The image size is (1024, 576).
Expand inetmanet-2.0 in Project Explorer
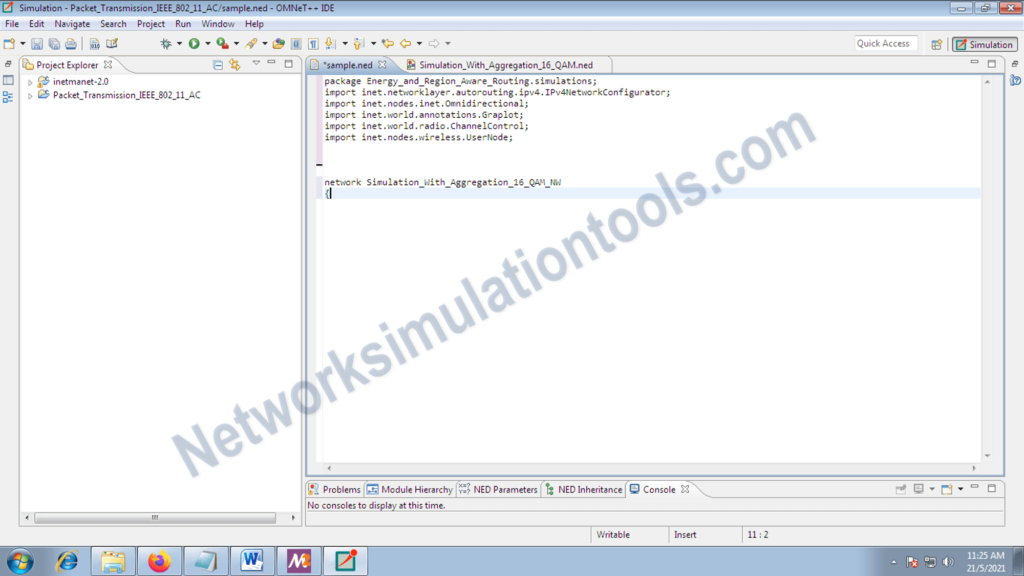(x=31, y=82)
